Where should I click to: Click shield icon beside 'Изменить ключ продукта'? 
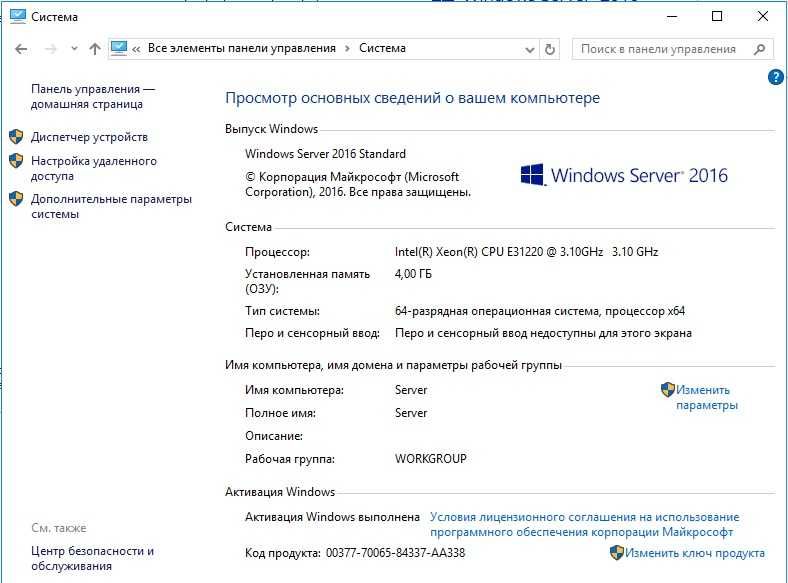pyautogui.click(x=617, y=553)
